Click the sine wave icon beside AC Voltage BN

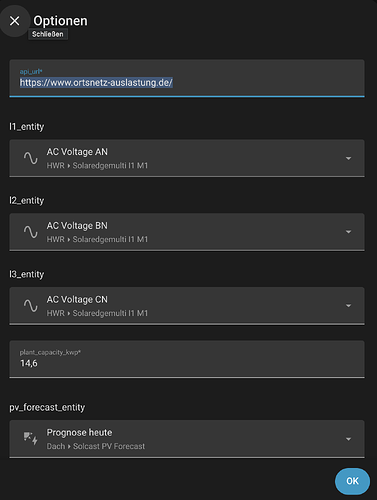[x=31, y=232]
